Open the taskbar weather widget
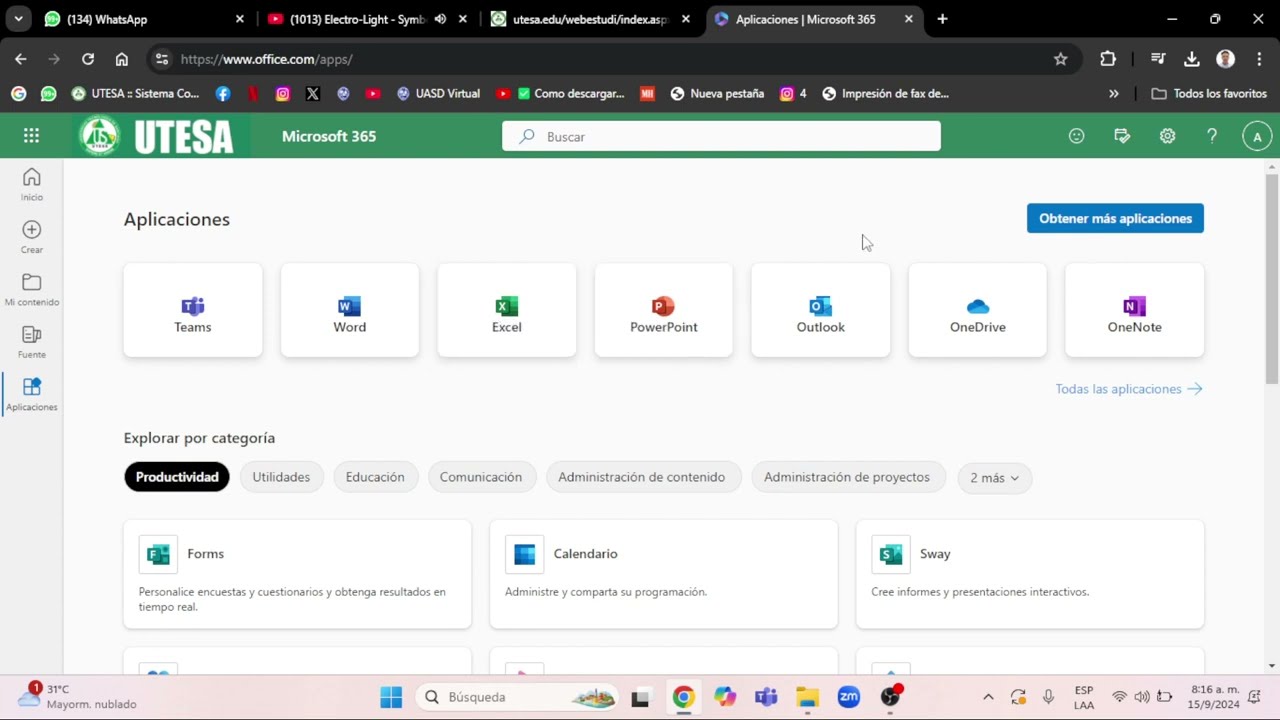Viewport: 1280px width, 720px height. coord(78,696)
